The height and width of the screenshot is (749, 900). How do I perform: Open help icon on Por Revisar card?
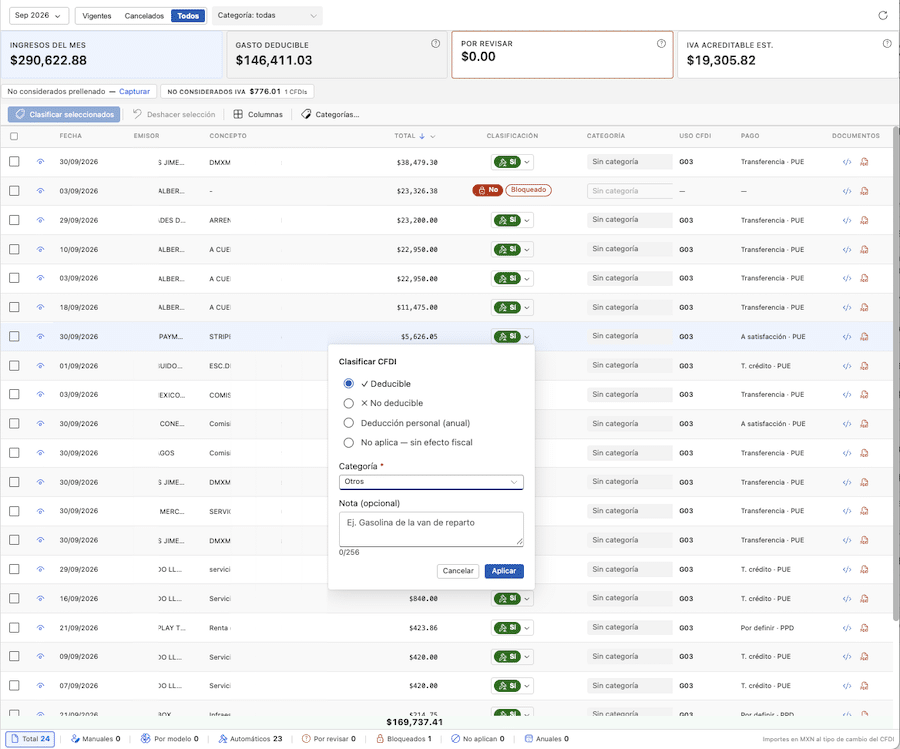(661, 44)
